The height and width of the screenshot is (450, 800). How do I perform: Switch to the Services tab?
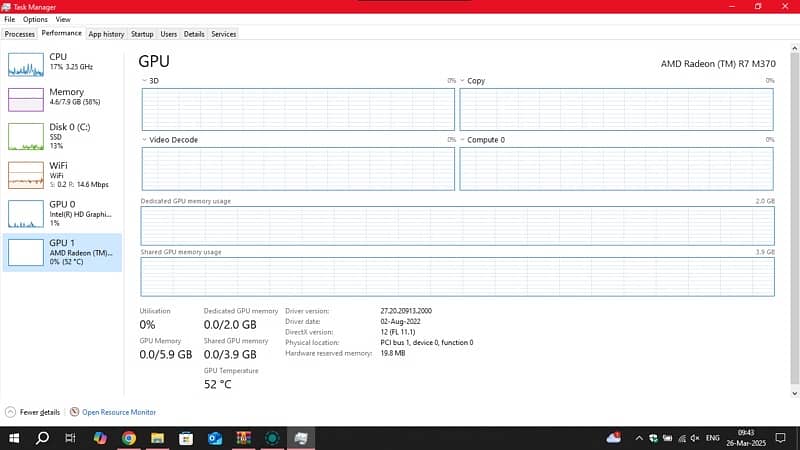click(x=223, y=34)
